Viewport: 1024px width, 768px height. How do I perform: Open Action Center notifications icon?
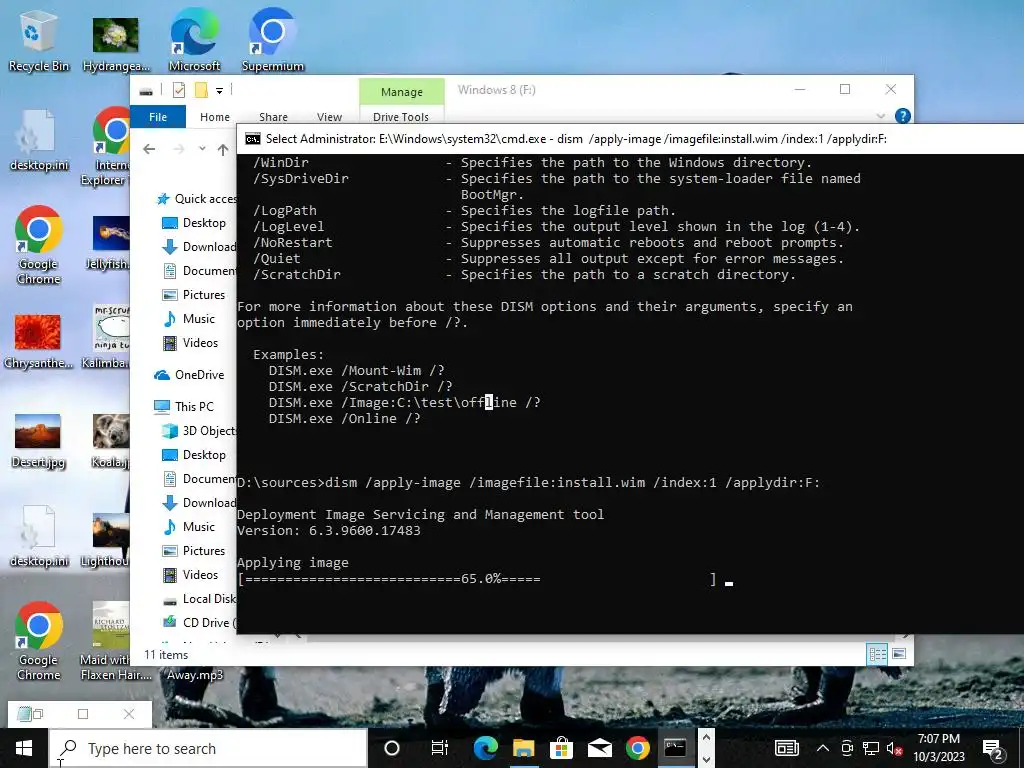pyautogui.click(x=993, y=748)
